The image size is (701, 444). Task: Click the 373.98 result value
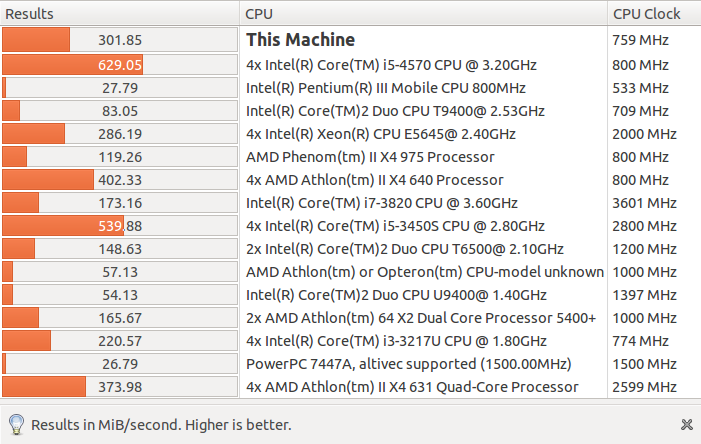pos(120,387)
